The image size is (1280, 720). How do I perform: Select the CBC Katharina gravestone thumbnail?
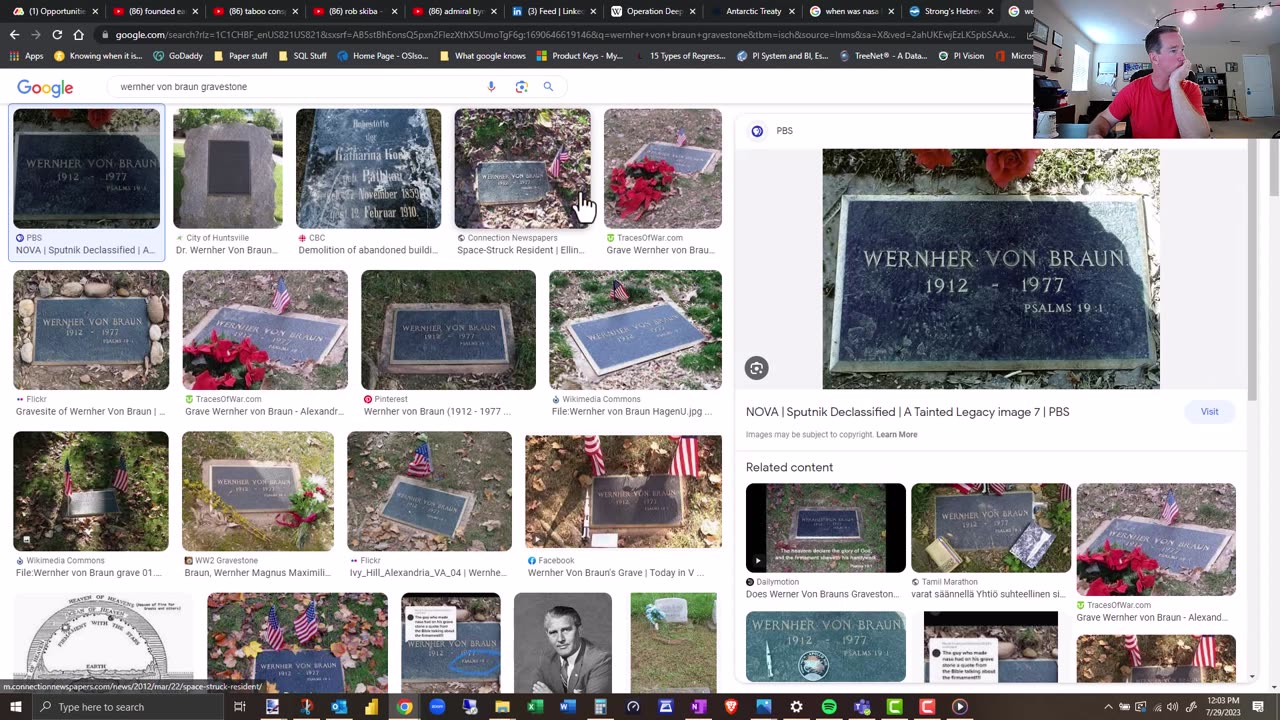click(x=368, y=169)
